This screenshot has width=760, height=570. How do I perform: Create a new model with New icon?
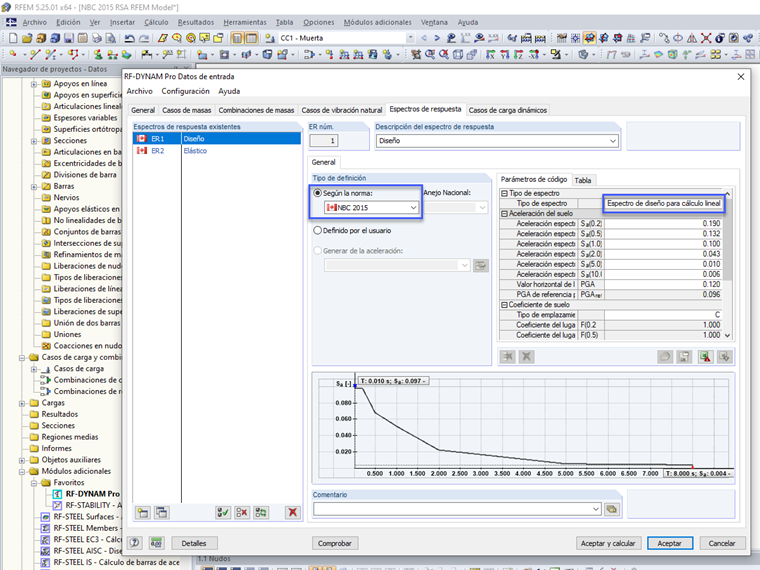click(14, 38)
